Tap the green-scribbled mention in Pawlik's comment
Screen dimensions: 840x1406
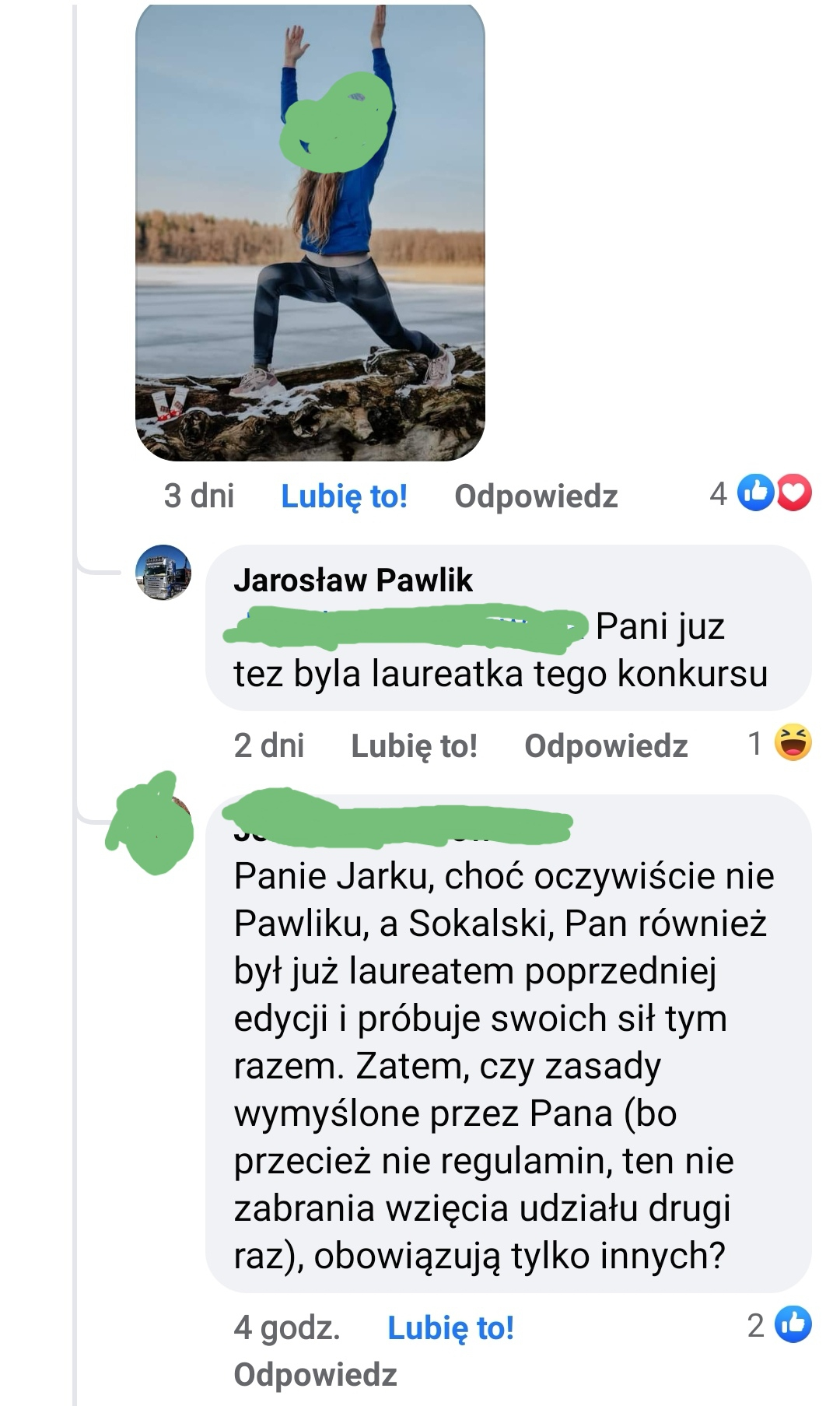(x=406, y=627)
